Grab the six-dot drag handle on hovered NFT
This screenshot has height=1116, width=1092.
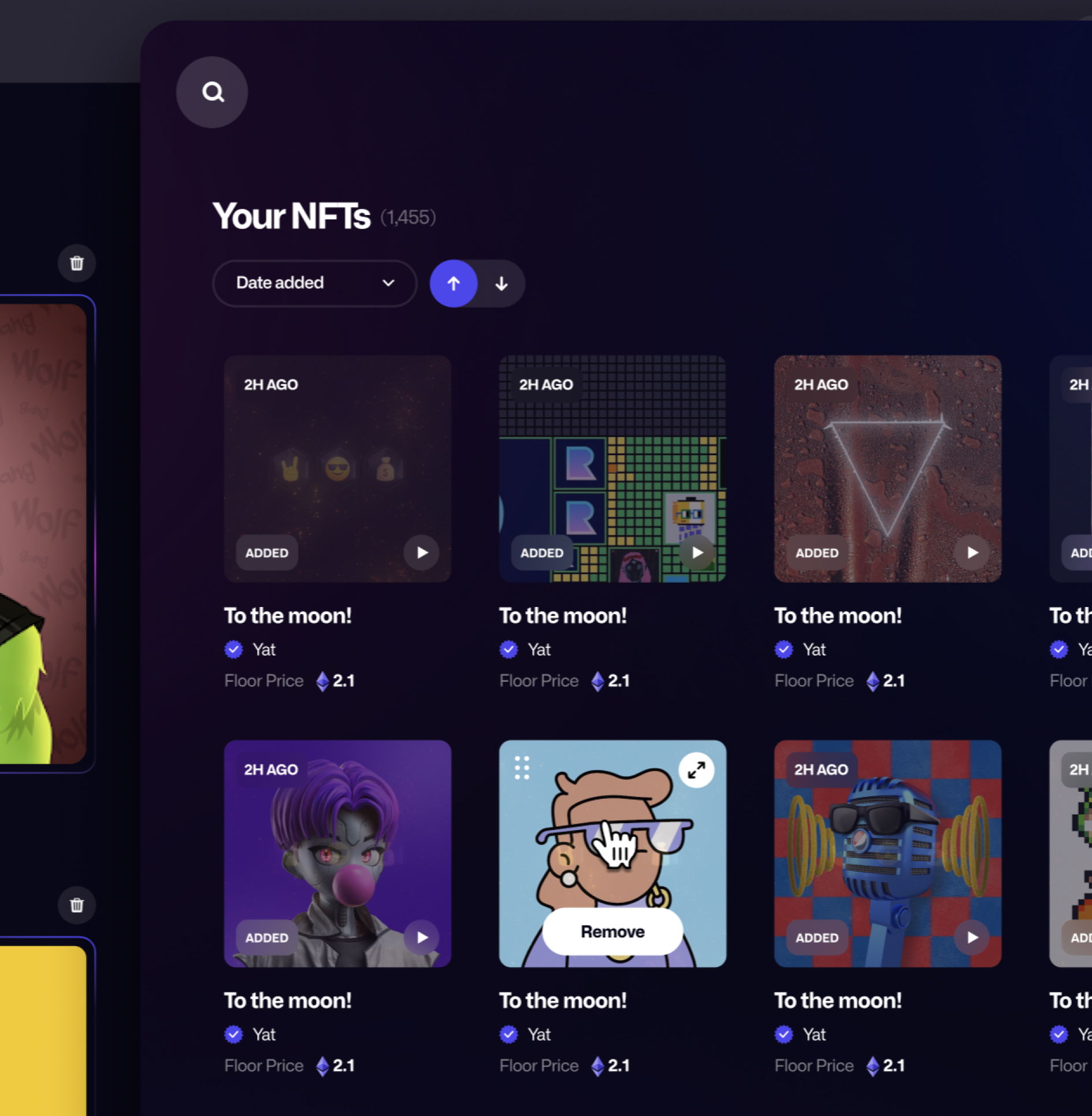click(522, 768)
